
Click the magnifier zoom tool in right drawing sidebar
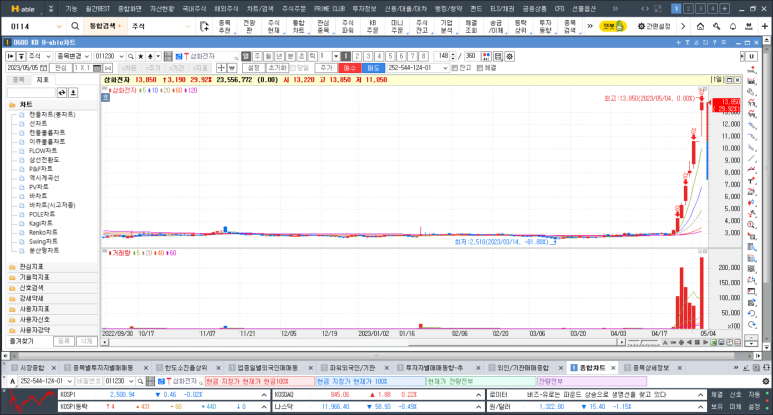[x=751, y=225]
